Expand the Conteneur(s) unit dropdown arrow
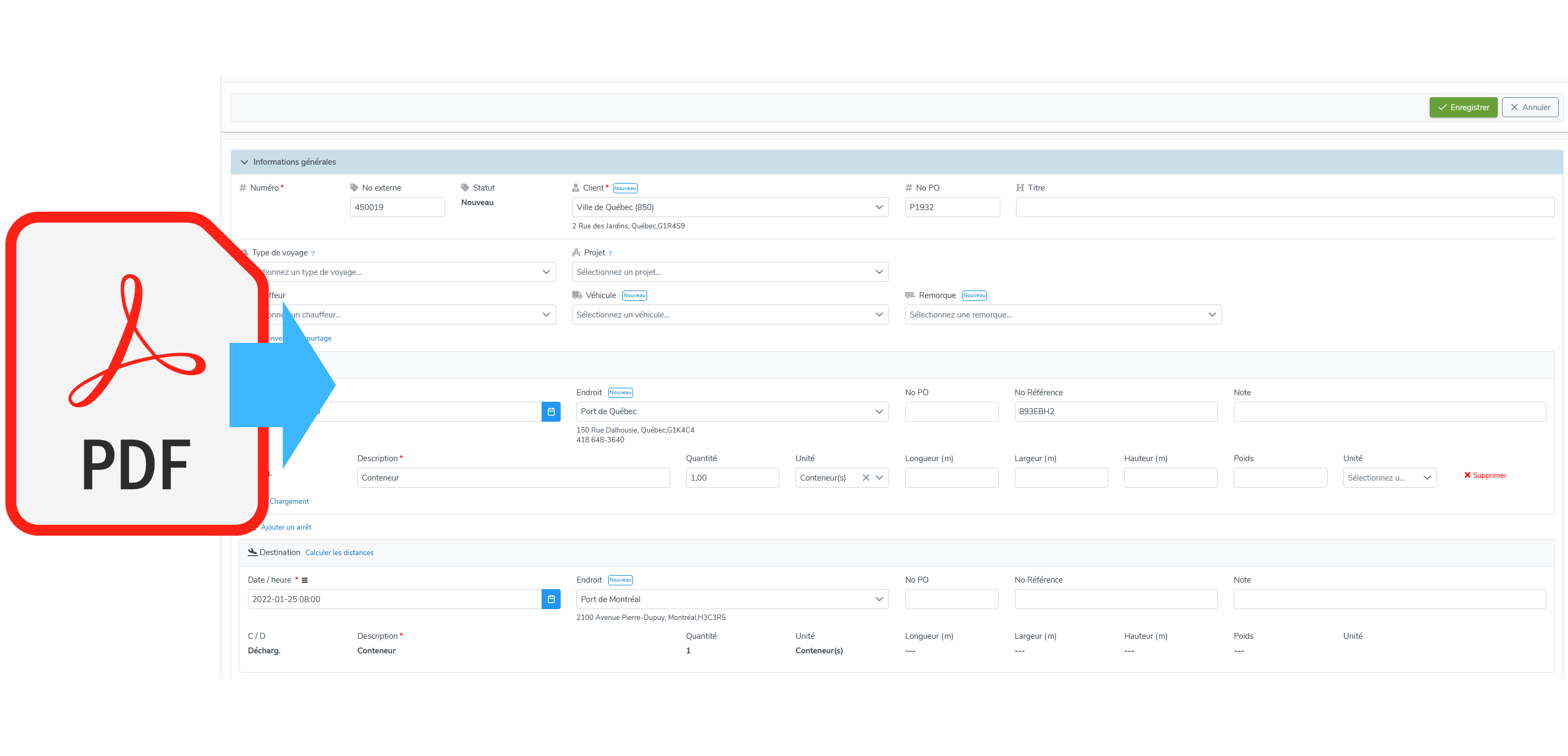This screenshot has width=1568, height=756. 879,478
